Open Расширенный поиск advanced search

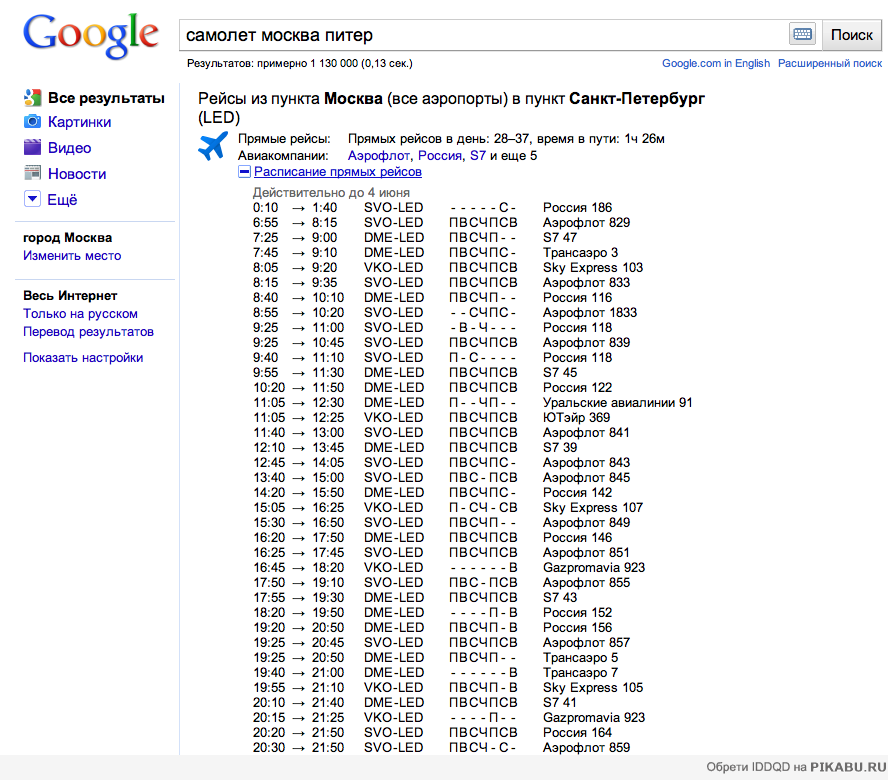pyautogui.click(x=830, y=63)
